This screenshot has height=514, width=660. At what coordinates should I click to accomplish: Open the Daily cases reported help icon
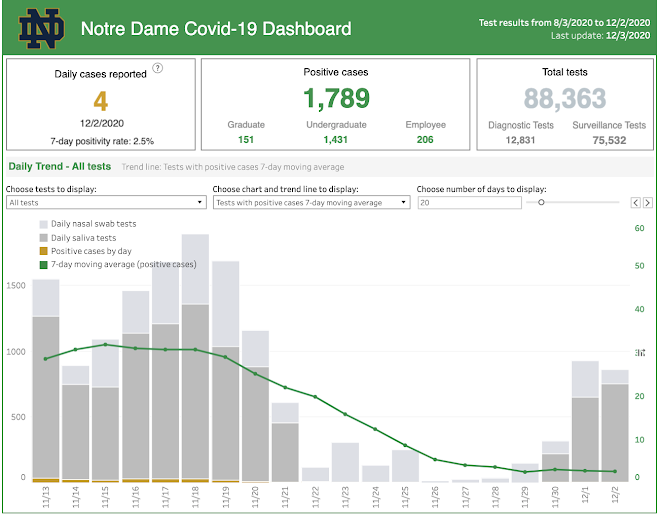point(157,68)
